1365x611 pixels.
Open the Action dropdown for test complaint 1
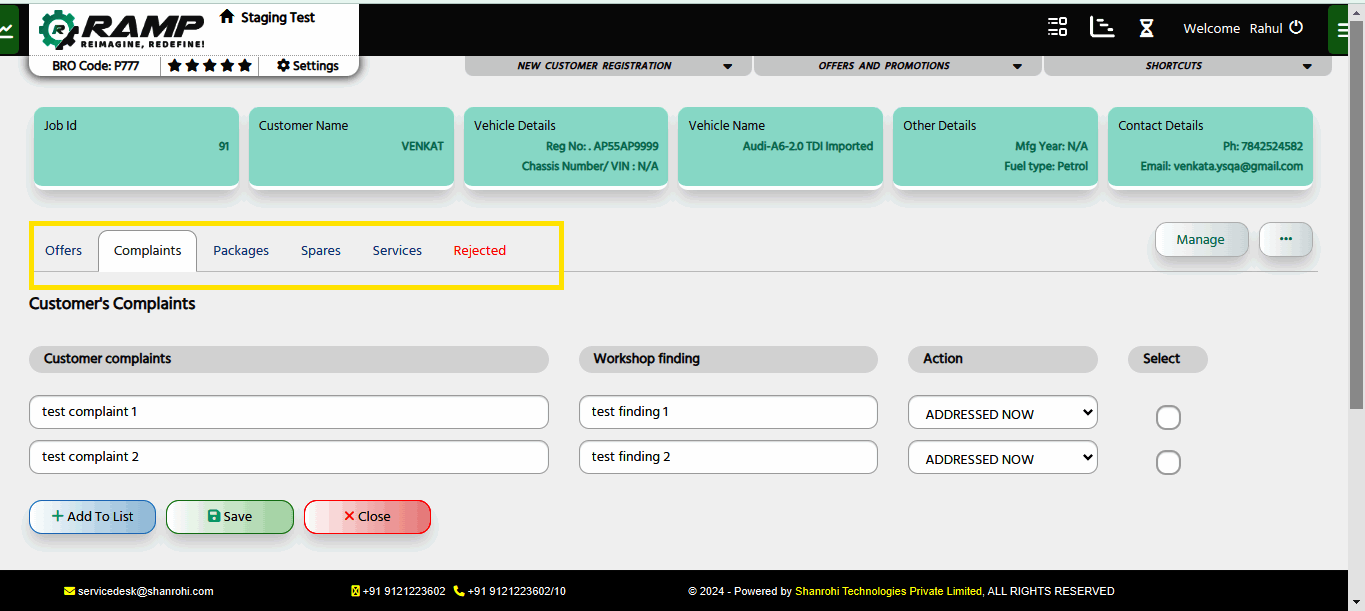coord(1002,413)
